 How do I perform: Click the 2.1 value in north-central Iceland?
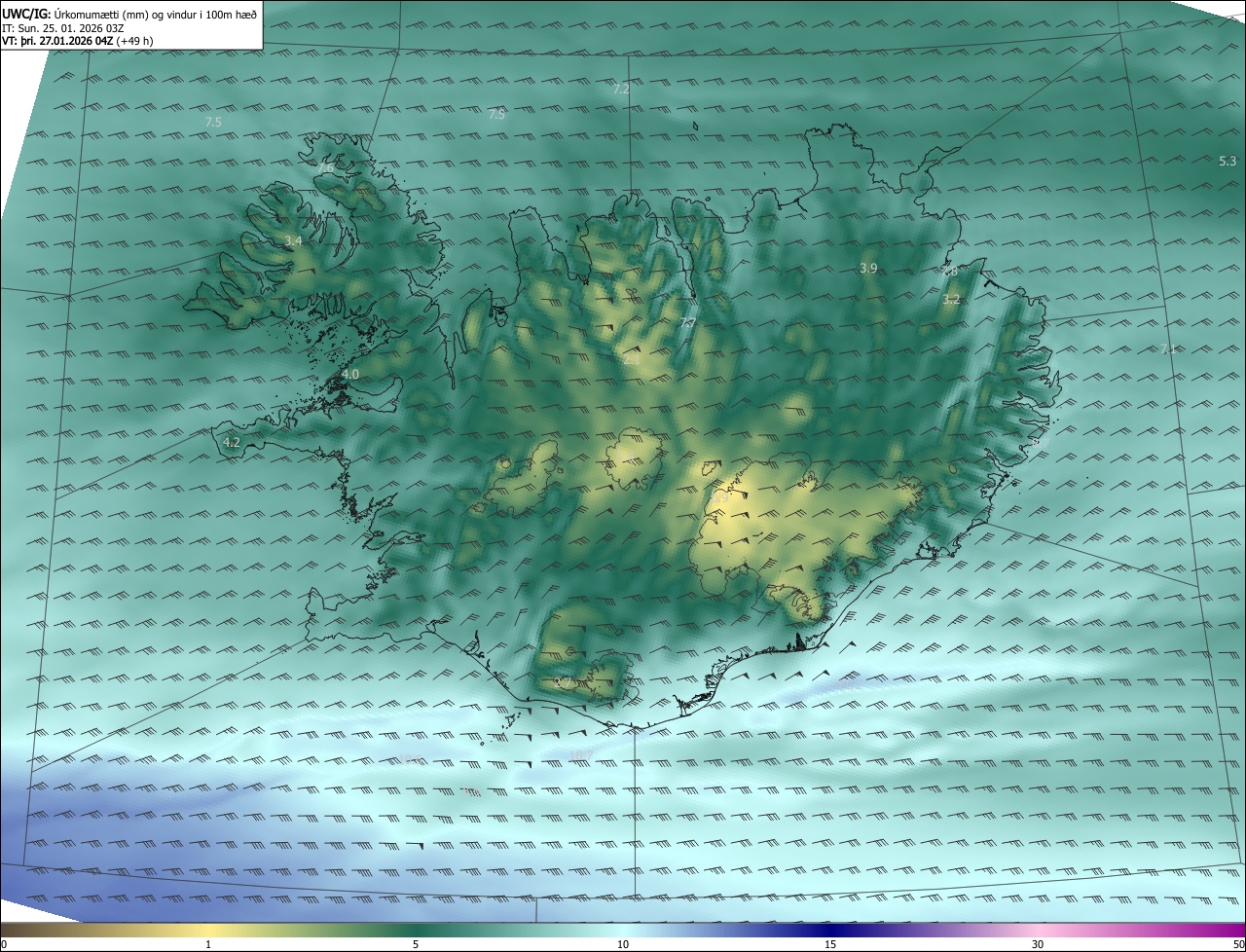[632, 359]
